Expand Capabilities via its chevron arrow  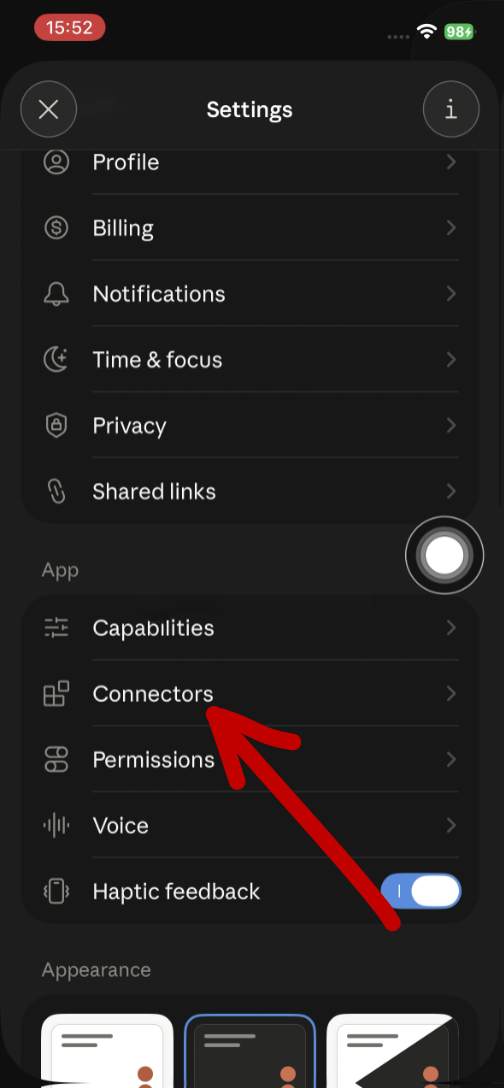coord(451,627)
